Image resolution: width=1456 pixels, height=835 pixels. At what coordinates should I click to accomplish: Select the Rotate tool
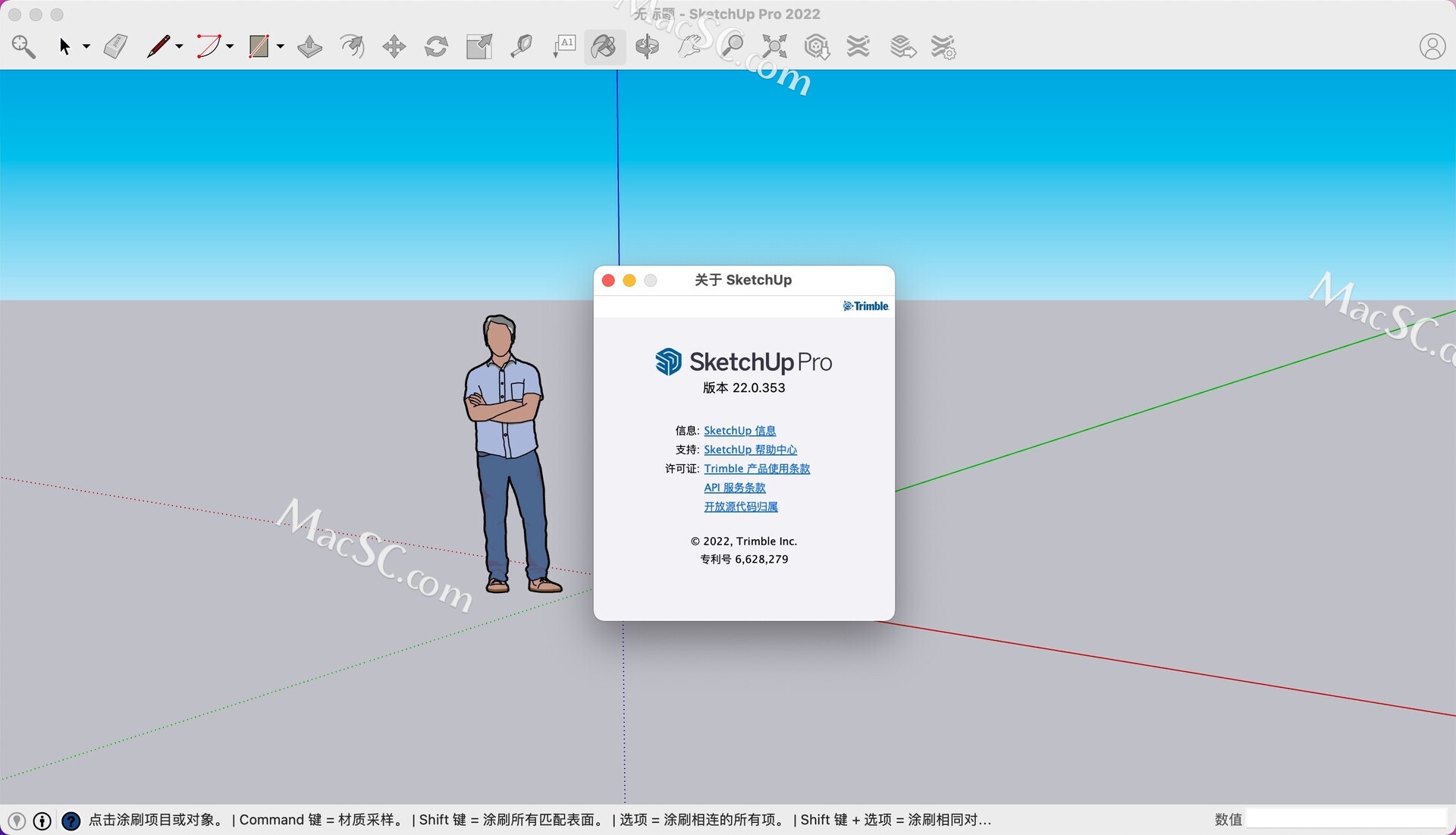(436, 46)
